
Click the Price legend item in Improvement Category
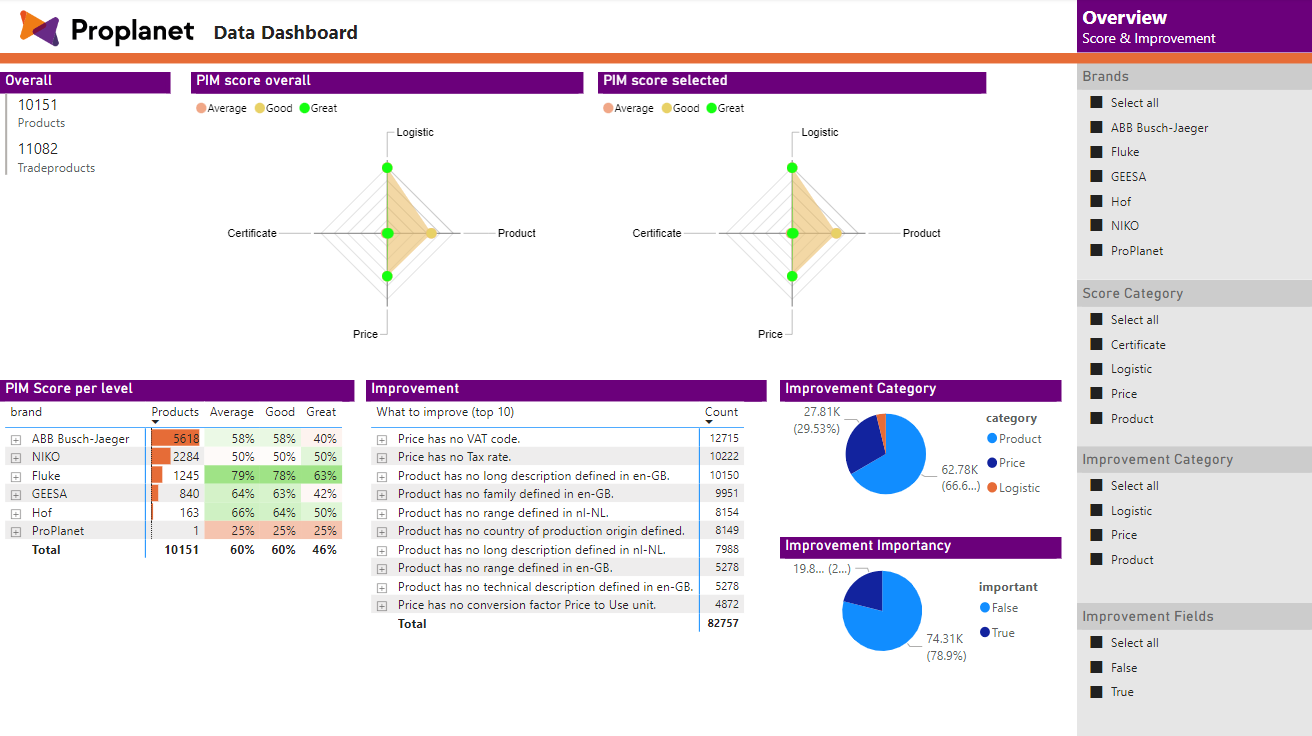click(1005, 463)
